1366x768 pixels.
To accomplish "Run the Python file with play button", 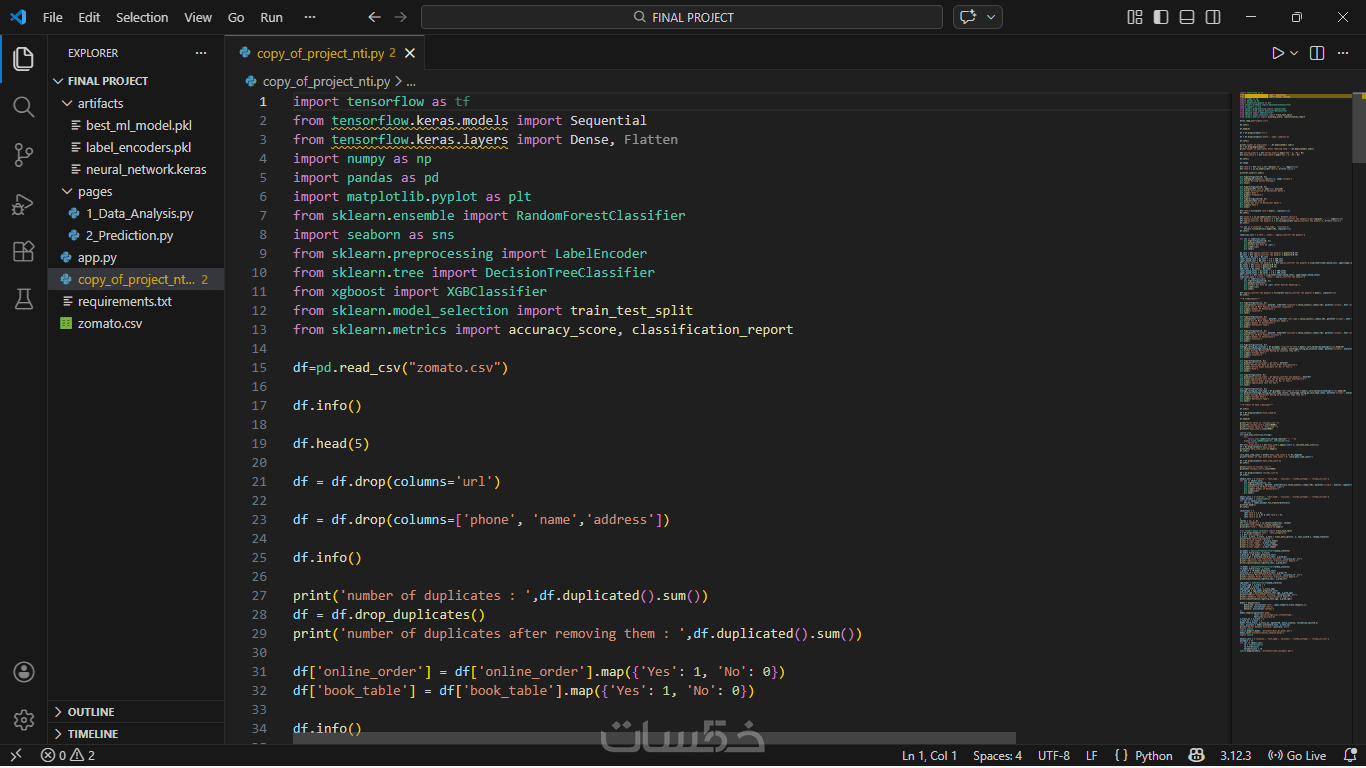I will tap(1277, 53).
